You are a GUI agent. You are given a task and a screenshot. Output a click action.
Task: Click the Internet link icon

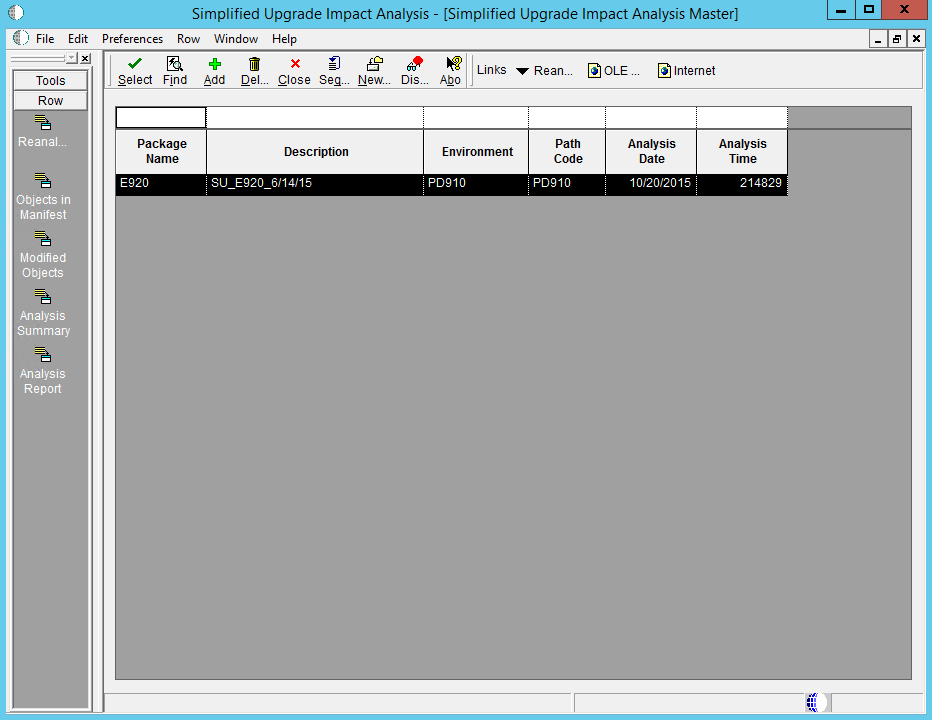click(x=664, y=71)
